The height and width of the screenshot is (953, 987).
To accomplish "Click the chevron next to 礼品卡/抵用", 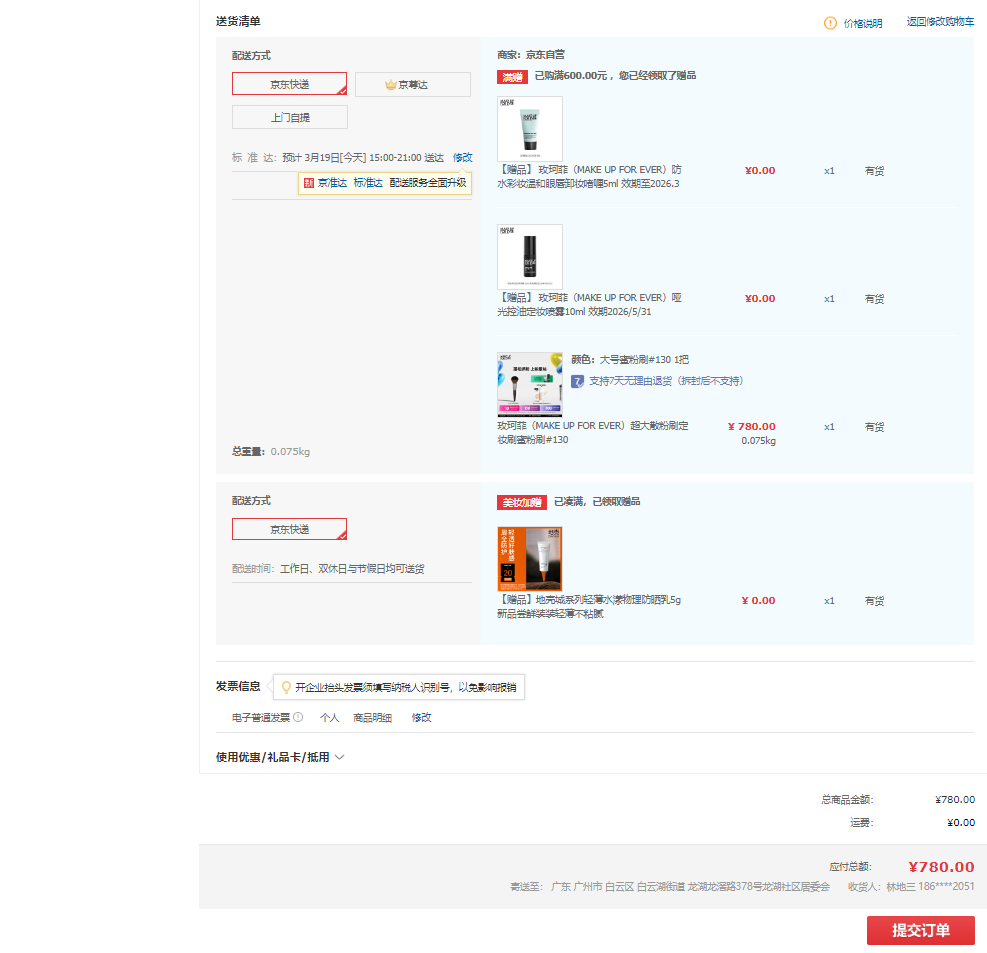I will pyautogui.click(x=339, y=757).
